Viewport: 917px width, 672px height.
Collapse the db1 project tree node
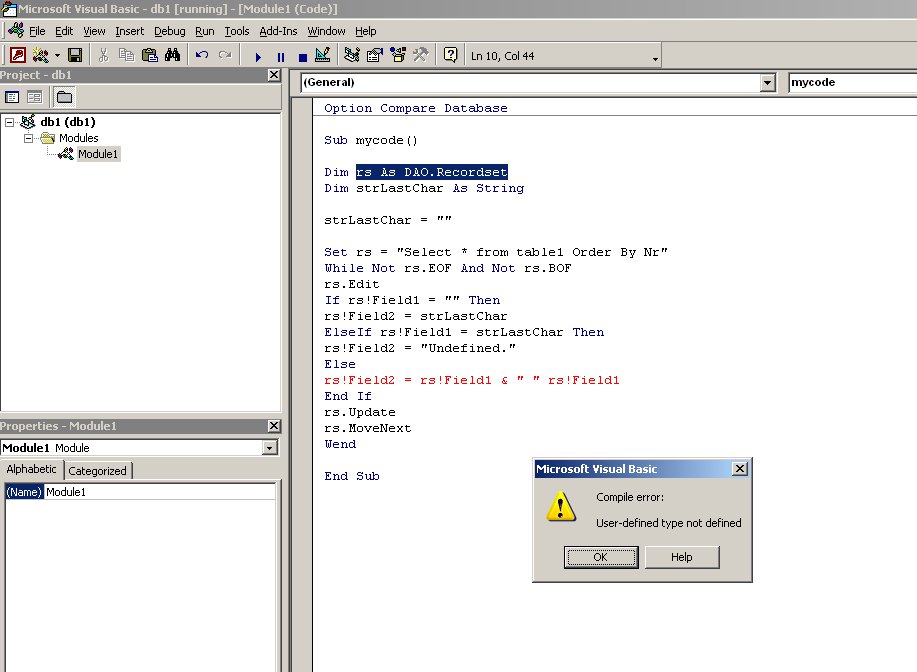pyautogui.click(x=10, y=122)
